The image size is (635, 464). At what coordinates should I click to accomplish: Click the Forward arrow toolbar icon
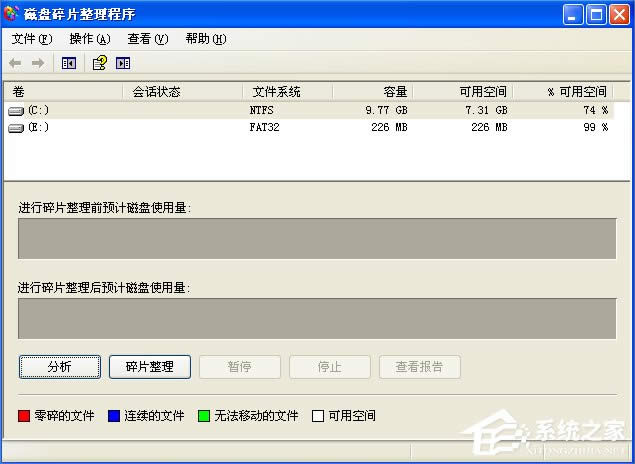click(x=38, y=63)
